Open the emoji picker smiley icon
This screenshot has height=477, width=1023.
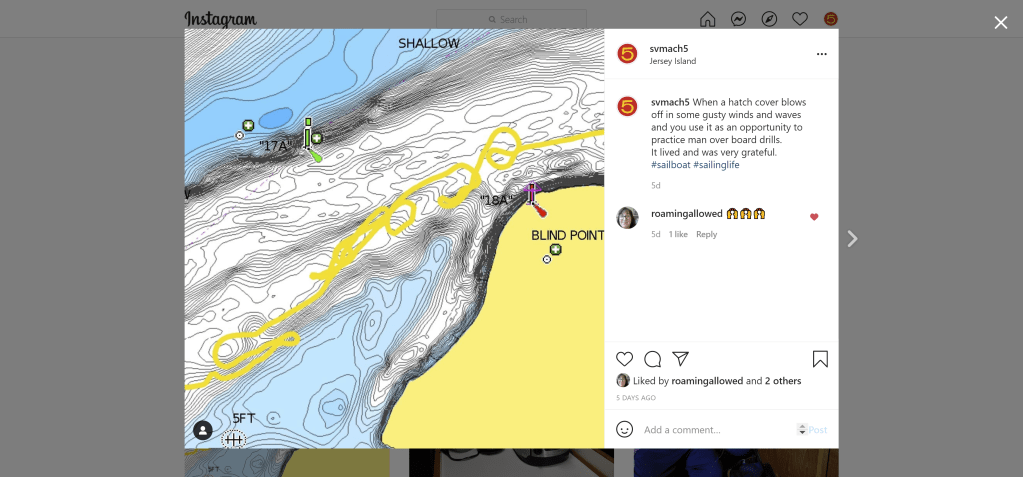(624, 429)
